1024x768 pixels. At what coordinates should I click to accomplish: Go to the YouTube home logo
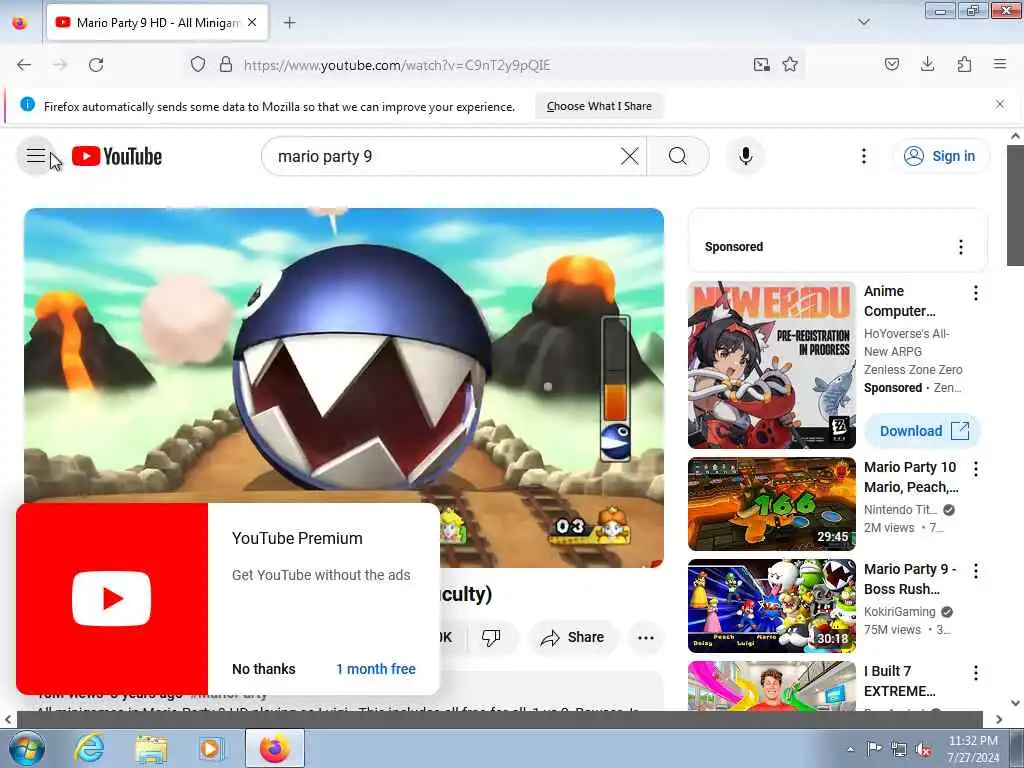click(x=117, y=157)
